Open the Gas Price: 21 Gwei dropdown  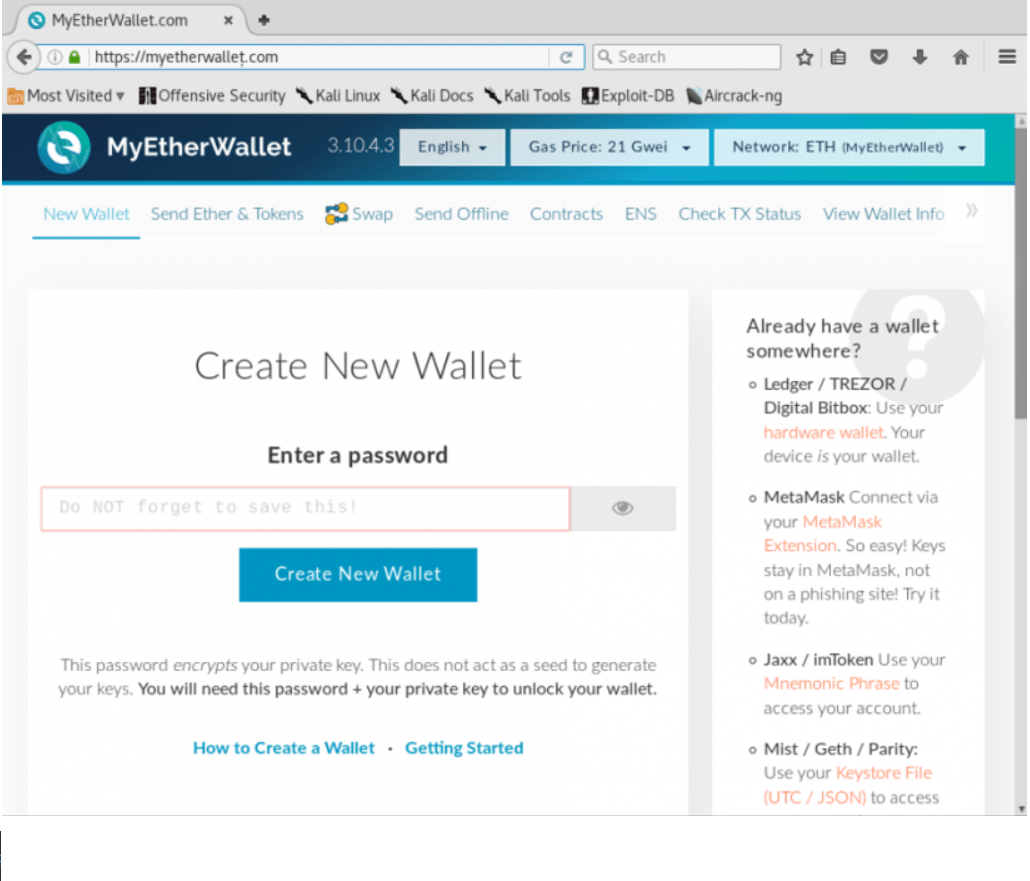point(609,147)
